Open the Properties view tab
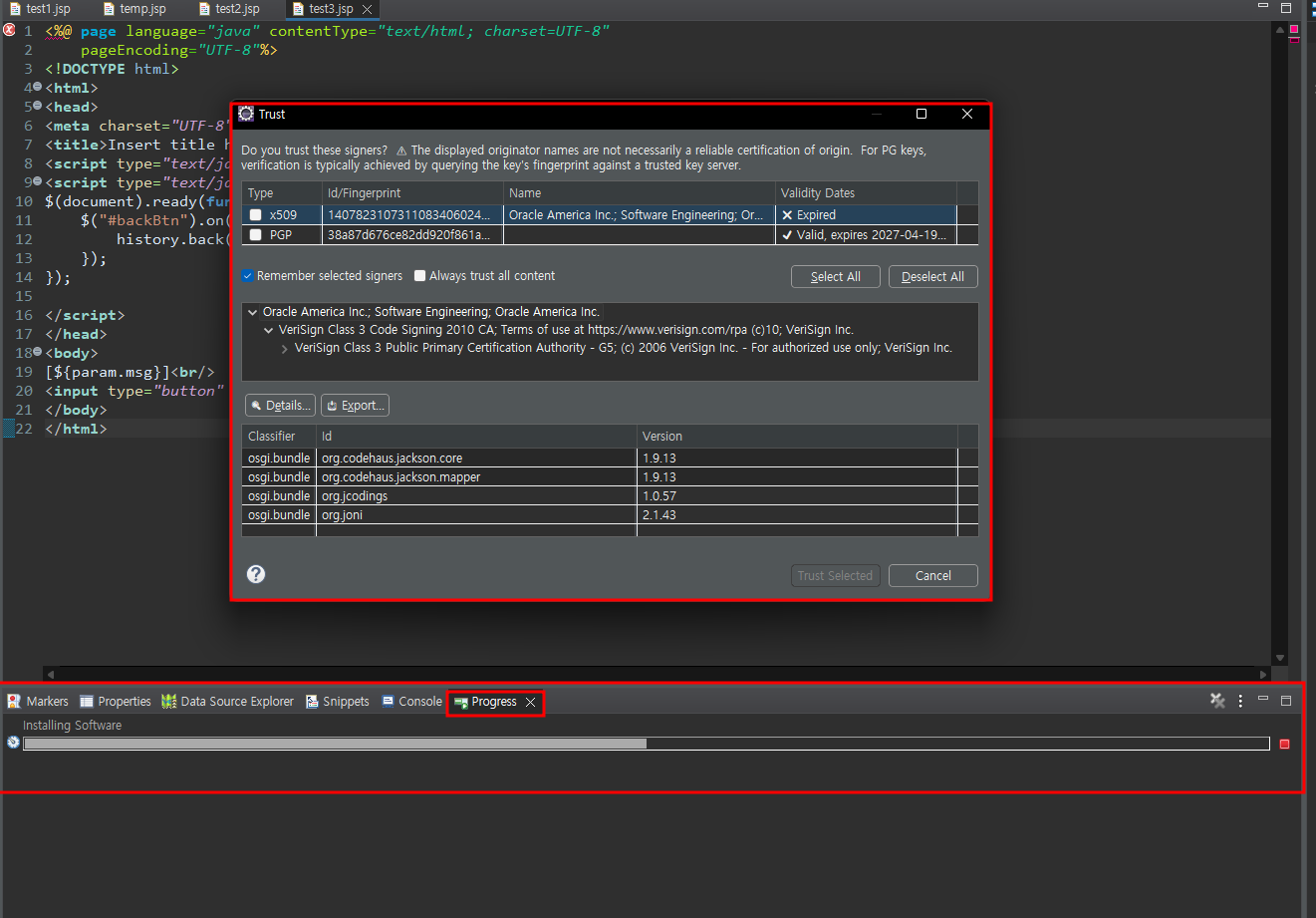Image resolution: width=1316 pixels, height=918 pixels. [116, 702]
